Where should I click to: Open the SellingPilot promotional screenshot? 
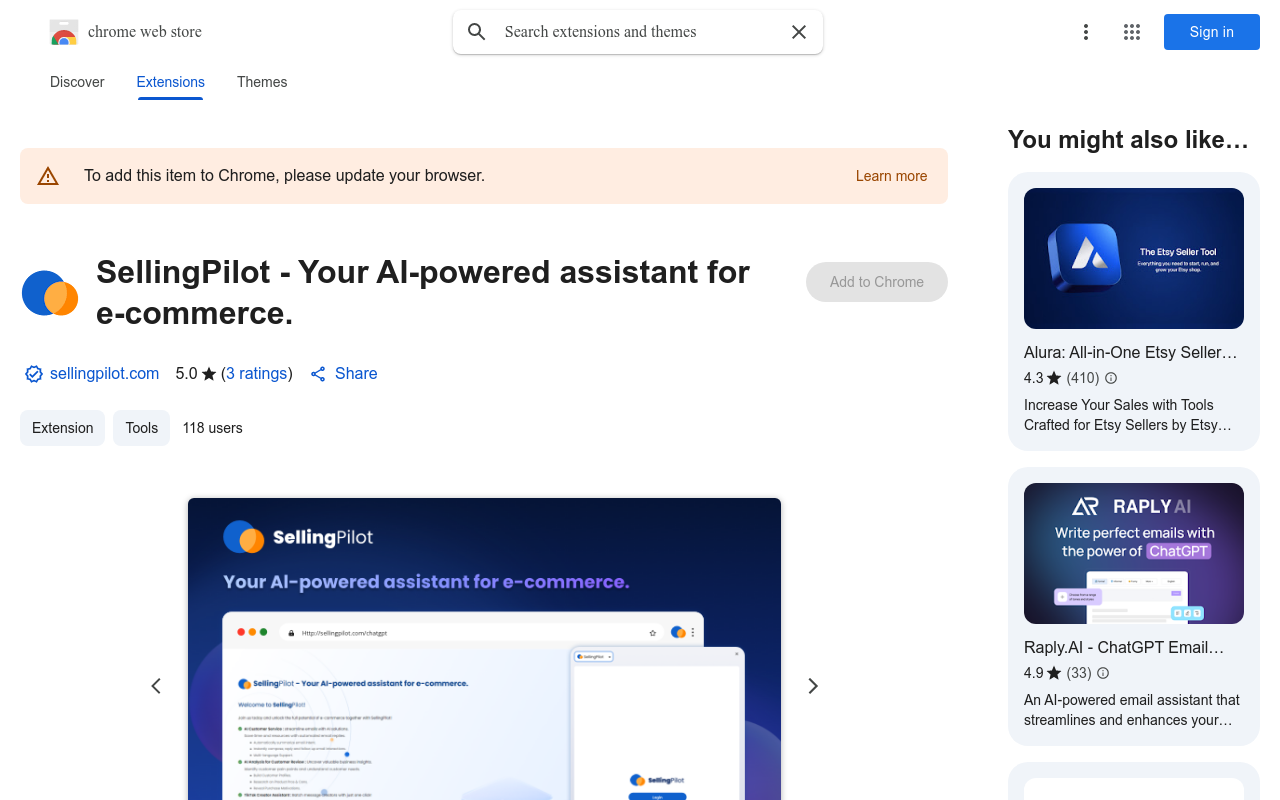coord(484,649)
